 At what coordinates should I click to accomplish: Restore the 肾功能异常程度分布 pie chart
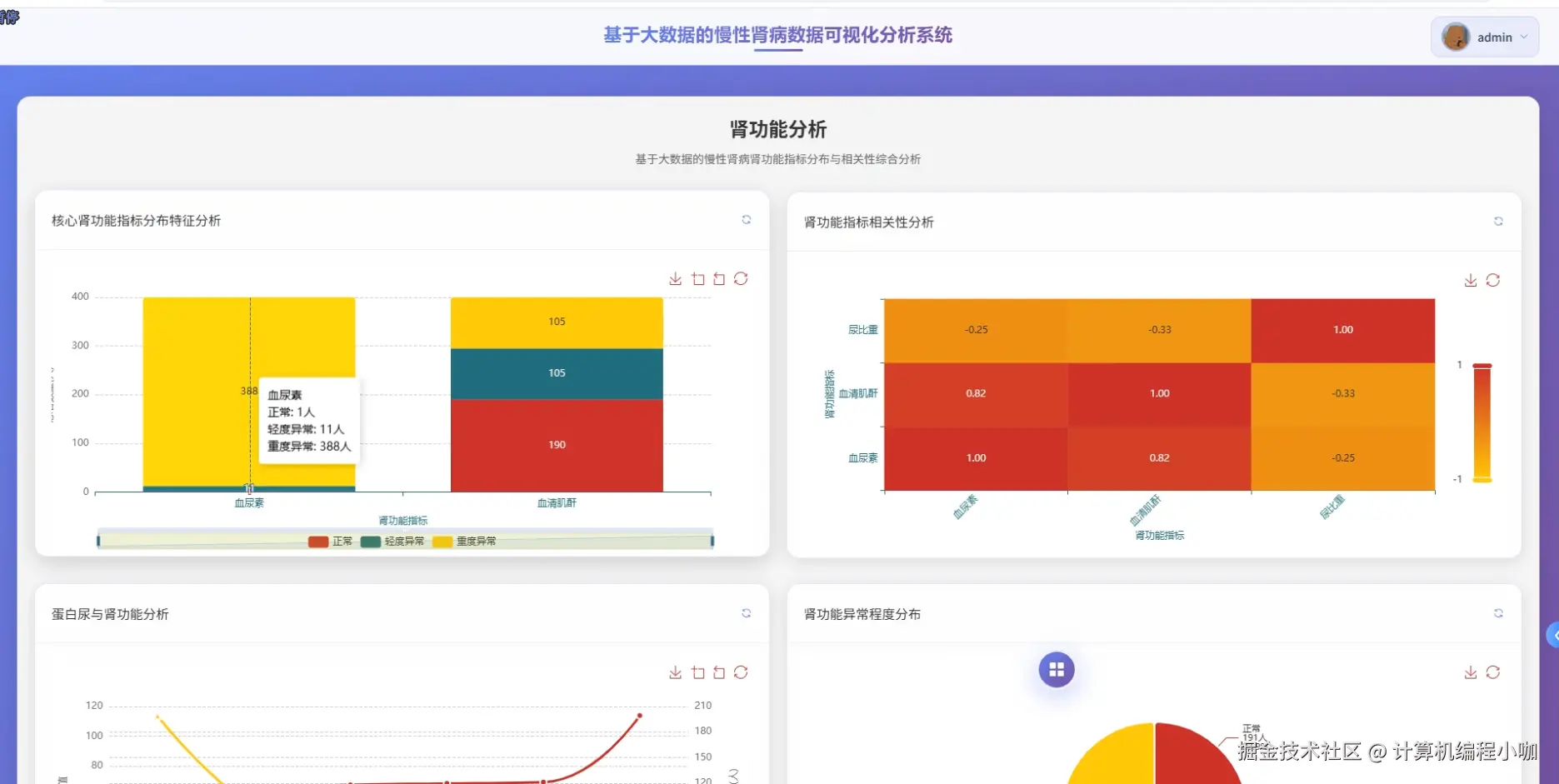(1493, 672)
